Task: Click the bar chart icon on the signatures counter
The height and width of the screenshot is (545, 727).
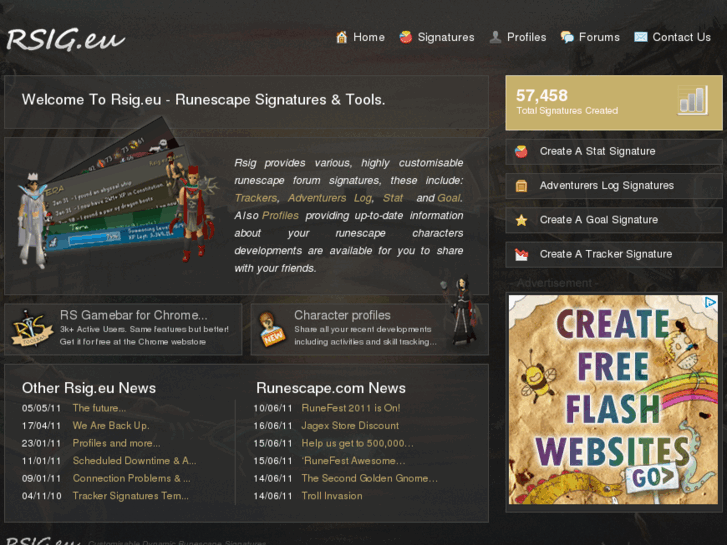Action: [693, 100]
